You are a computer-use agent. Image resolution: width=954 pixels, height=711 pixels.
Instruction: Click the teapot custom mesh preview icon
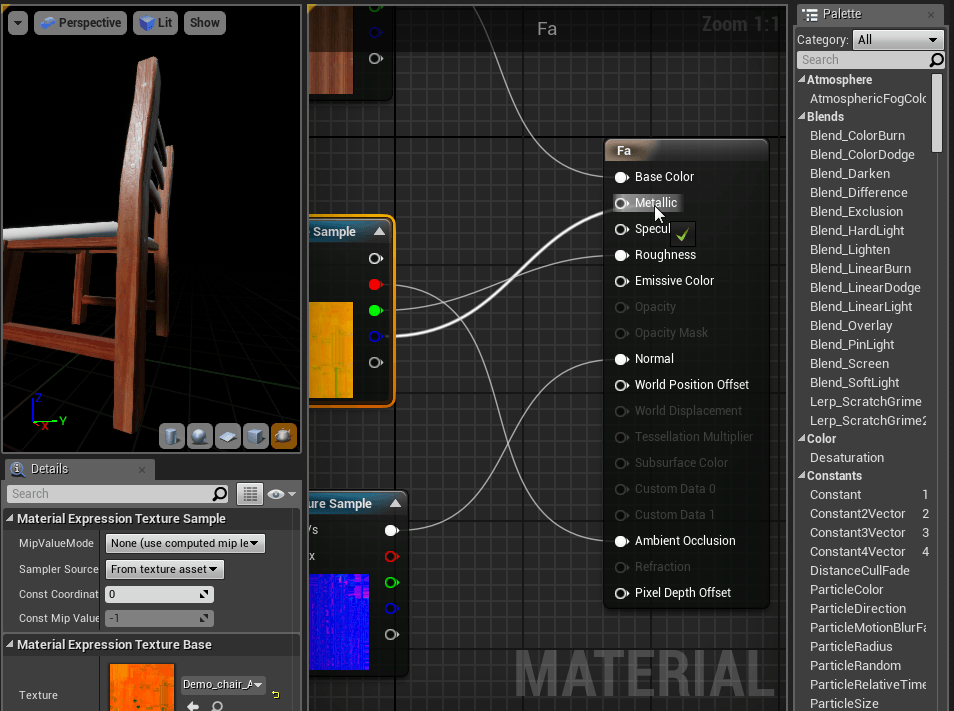(284, 436)
